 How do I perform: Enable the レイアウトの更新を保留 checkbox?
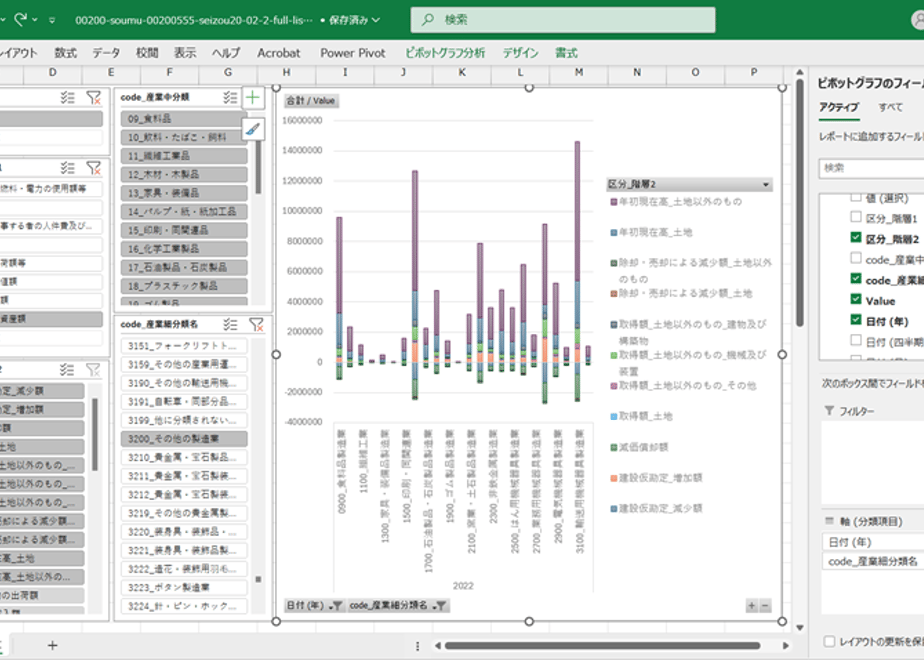click(x=829, y=641)
